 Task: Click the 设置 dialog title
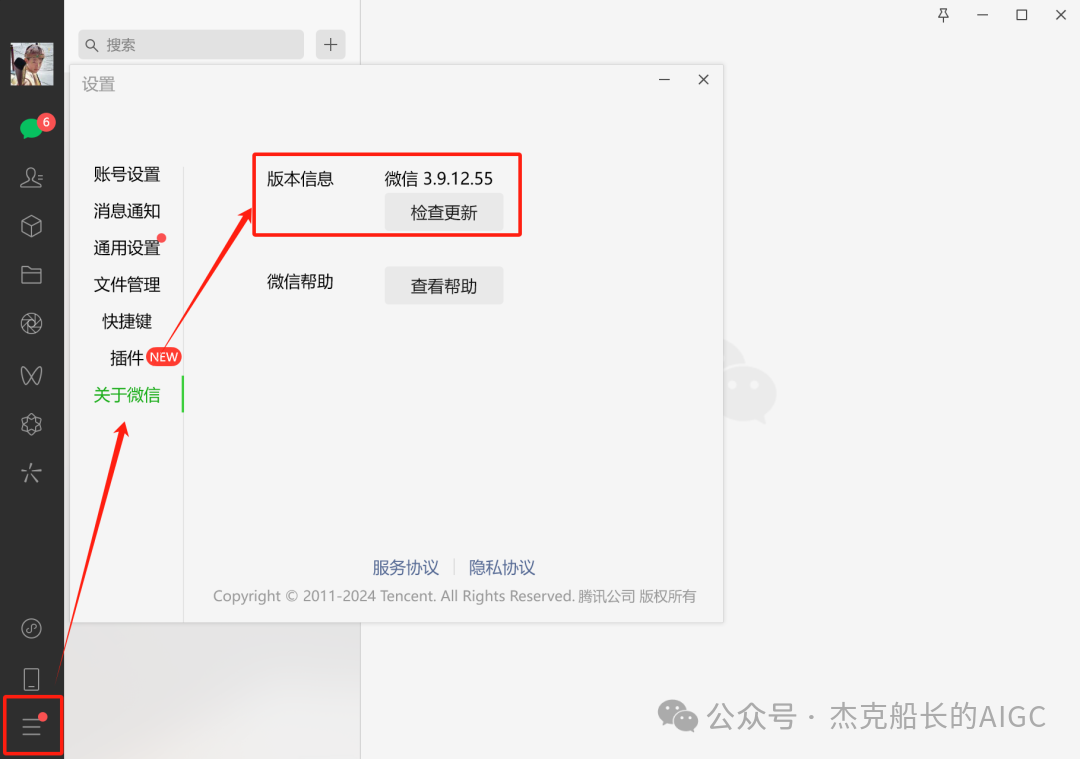[98, 85]
